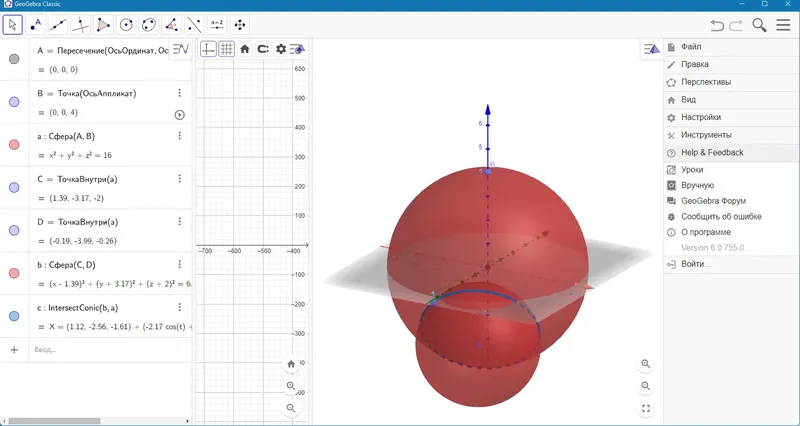Image resolution: width=800 pixels, height=426 pixels.
Task: Select the Reflect about line tool
Action: click(194, 24)
